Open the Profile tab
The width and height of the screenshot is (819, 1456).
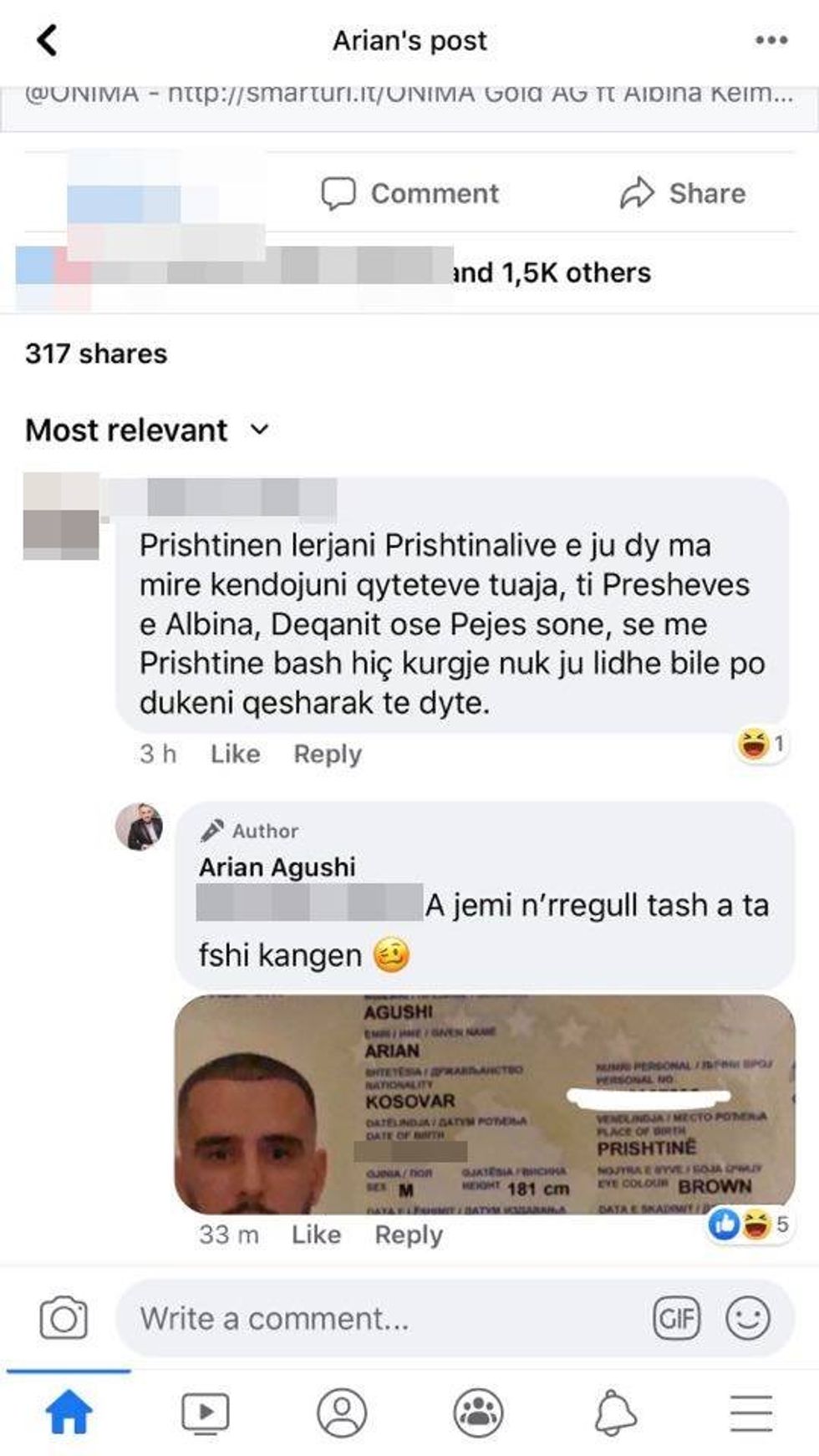click(342, 1413)
